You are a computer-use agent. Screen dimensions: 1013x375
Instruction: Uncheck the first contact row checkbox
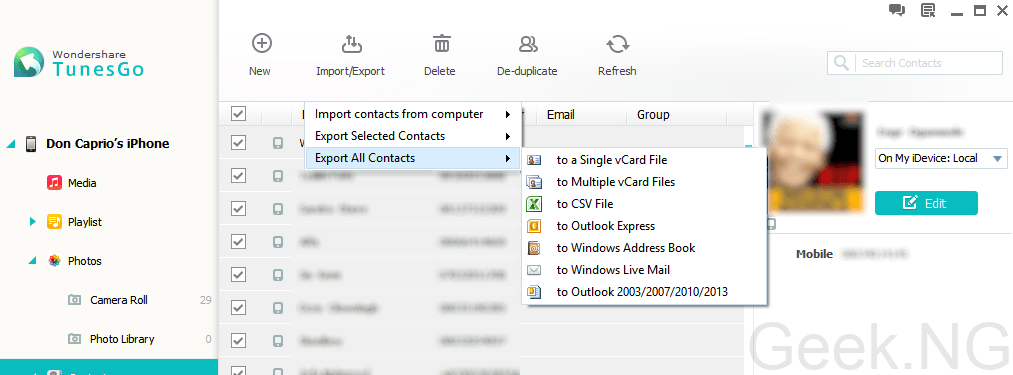238,143
